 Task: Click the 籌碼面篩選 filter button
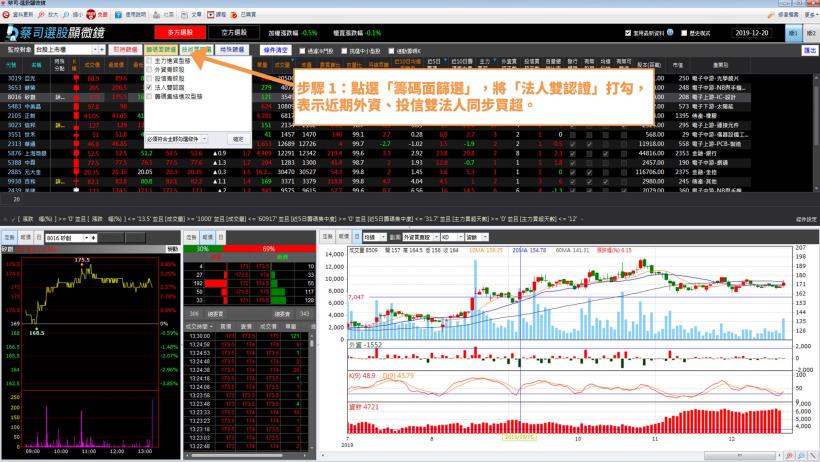pyautogui.click(x=161, y=50)
